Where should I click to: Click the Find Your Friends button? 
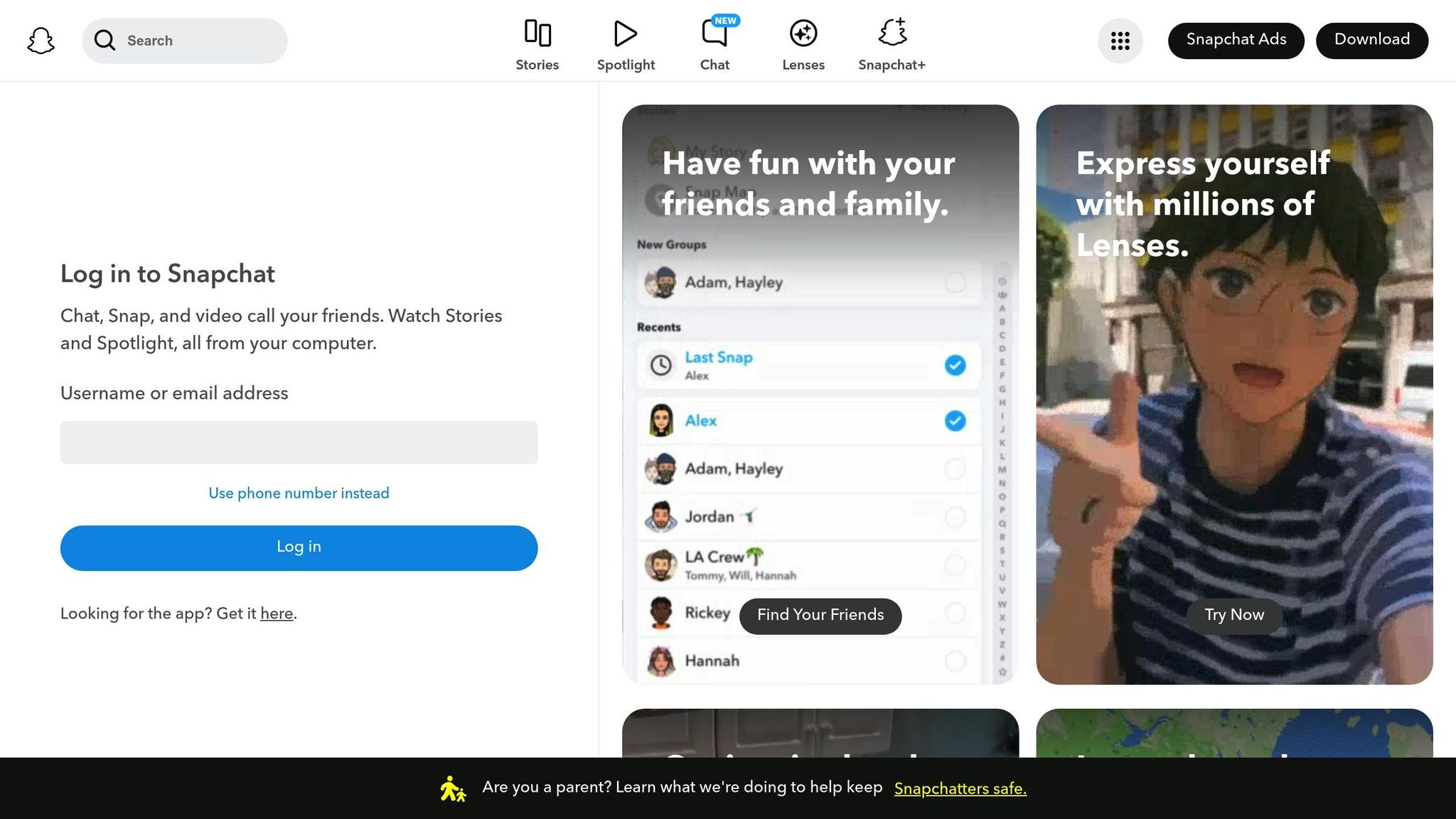point(820,616)
